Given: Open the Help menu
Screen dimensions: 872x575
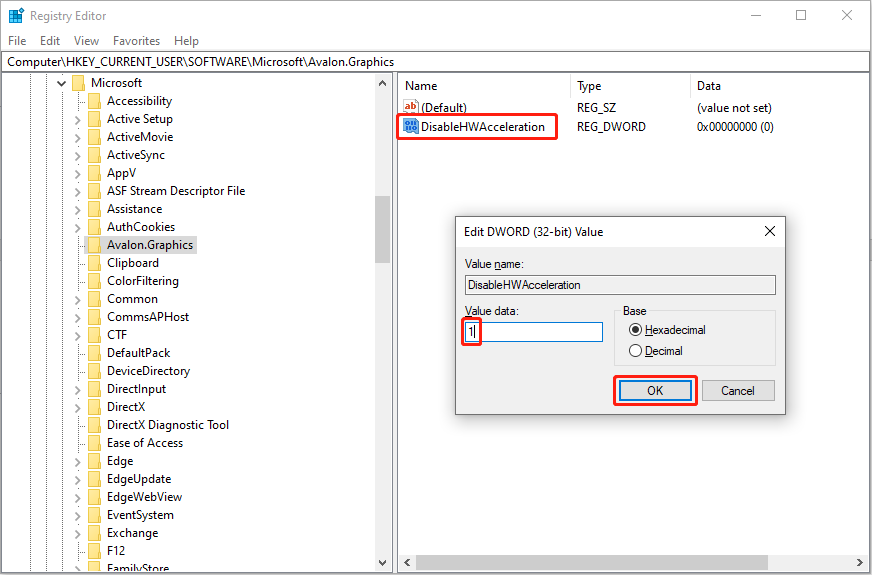Looking at the screenshot, I should coord(186,41).
